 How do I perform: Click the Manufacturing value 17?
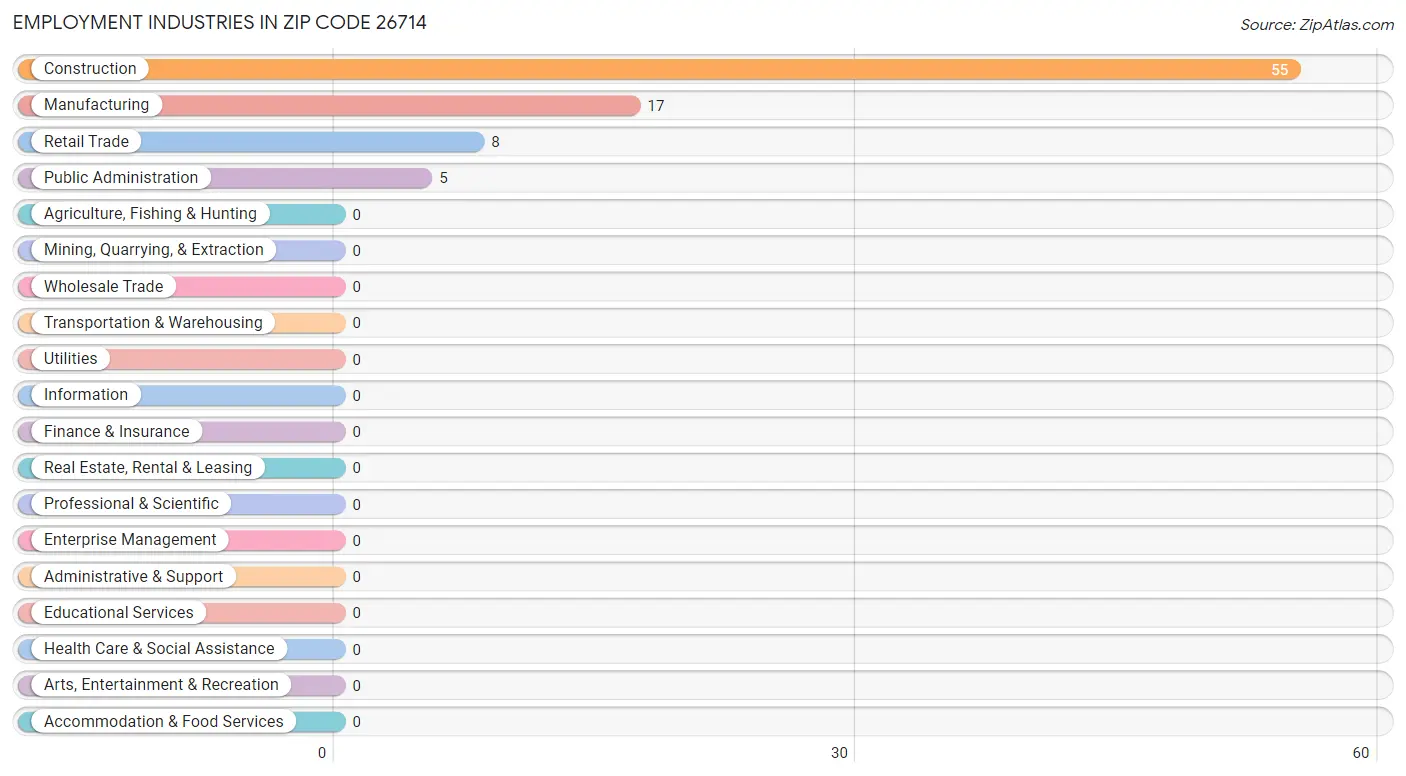point(656,106)
